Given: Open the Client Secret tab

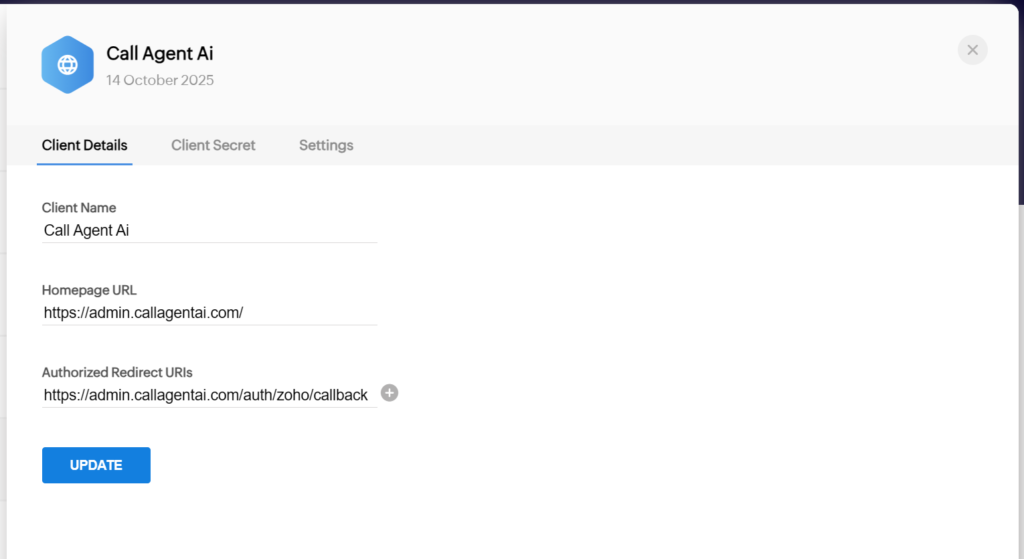Looking at the screenshot, I should [x=213, y=145].
